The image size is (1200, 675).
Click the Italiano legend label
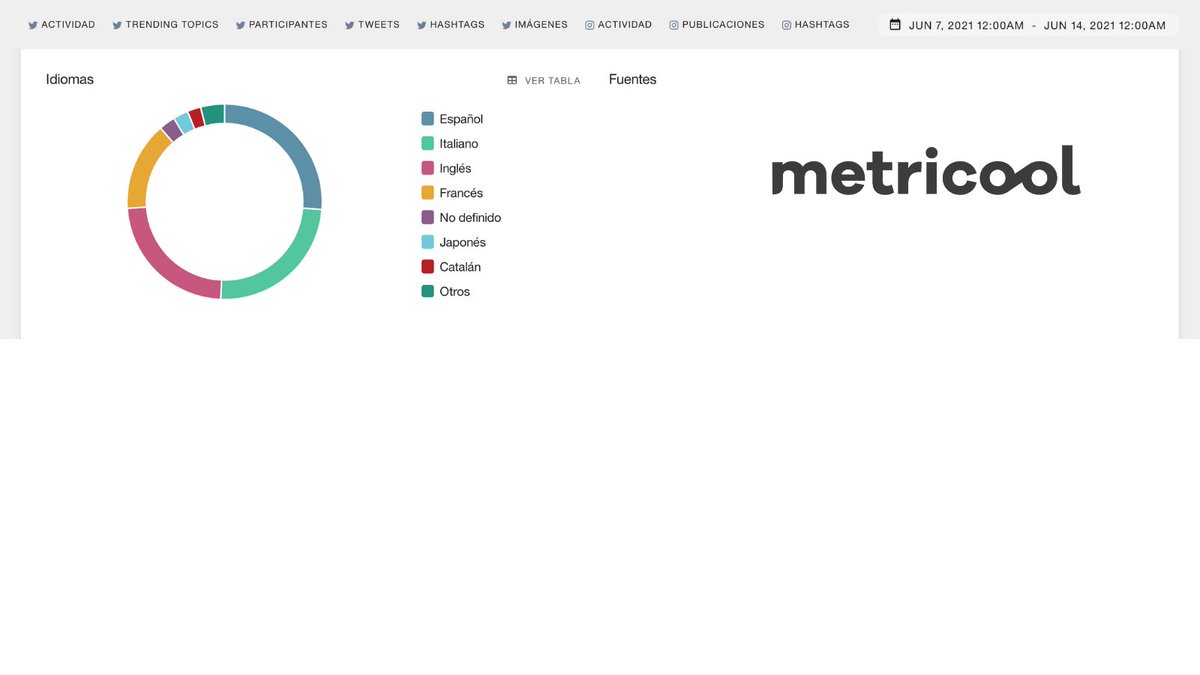click(x=459, y=144)
